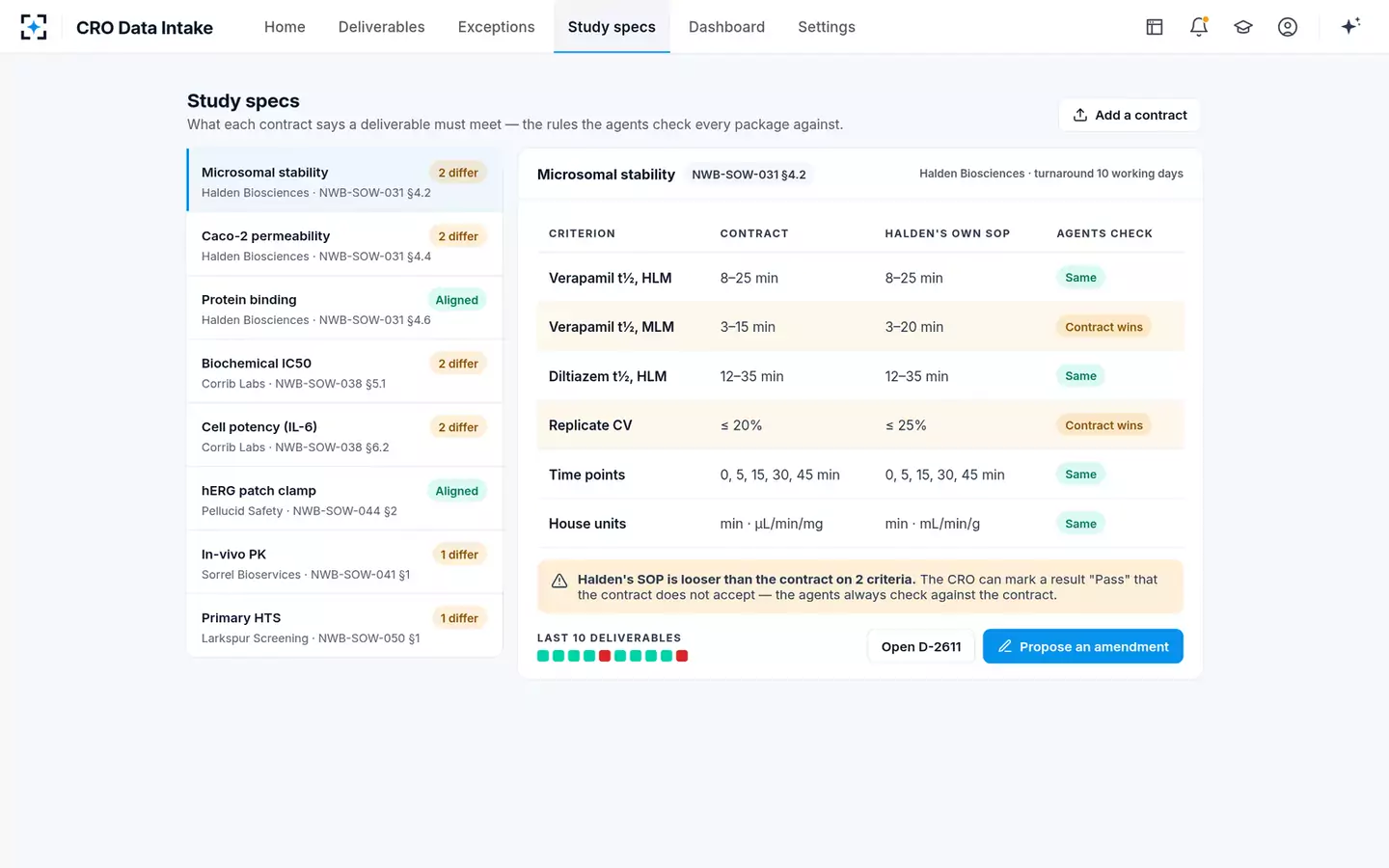Select the Microsomal stability spec row
Screen dimensions: 1389x868
(345, 180)
